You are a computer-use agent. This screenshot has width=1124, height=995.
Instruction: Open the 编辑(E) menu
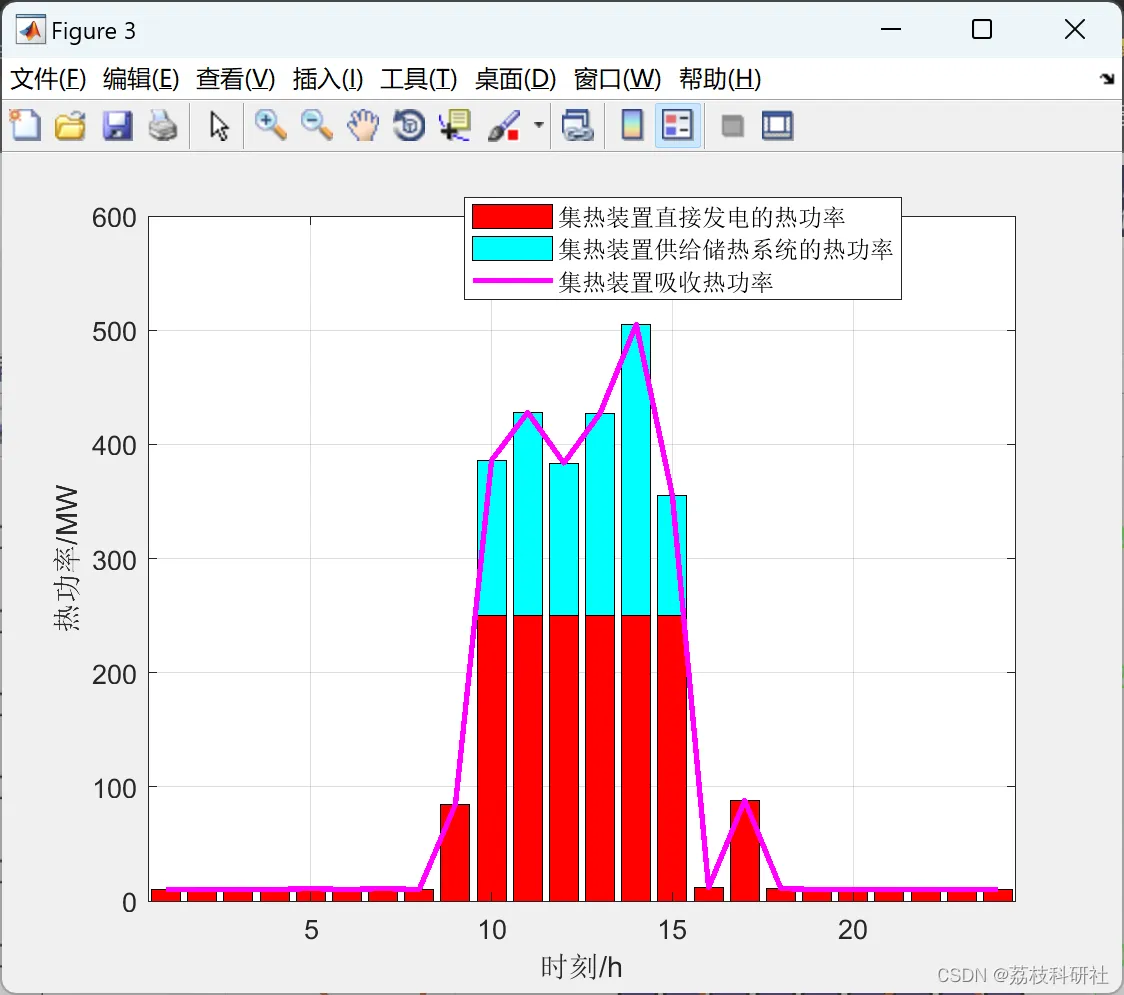[x=140, y=79]
